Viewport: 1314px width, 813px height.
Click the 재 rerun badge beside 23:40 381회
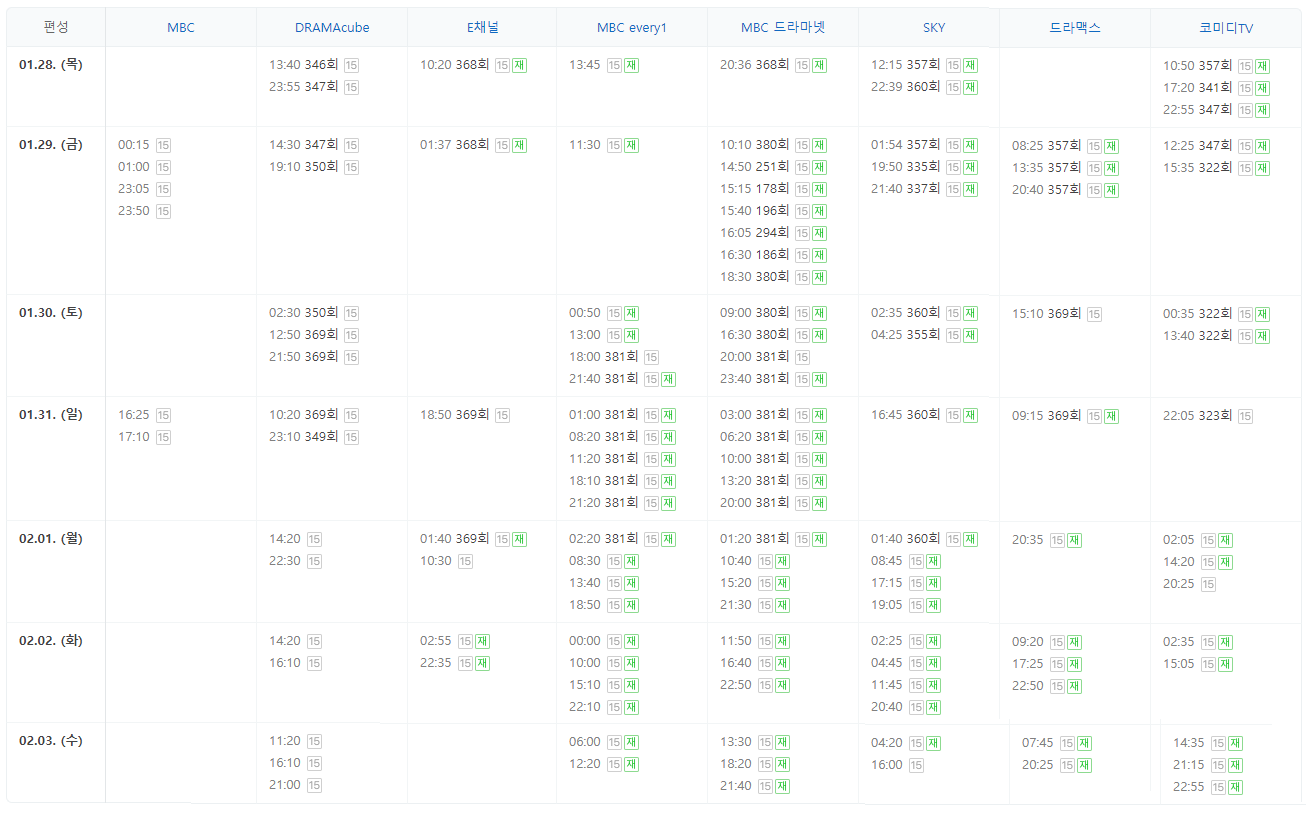[819, 379]
